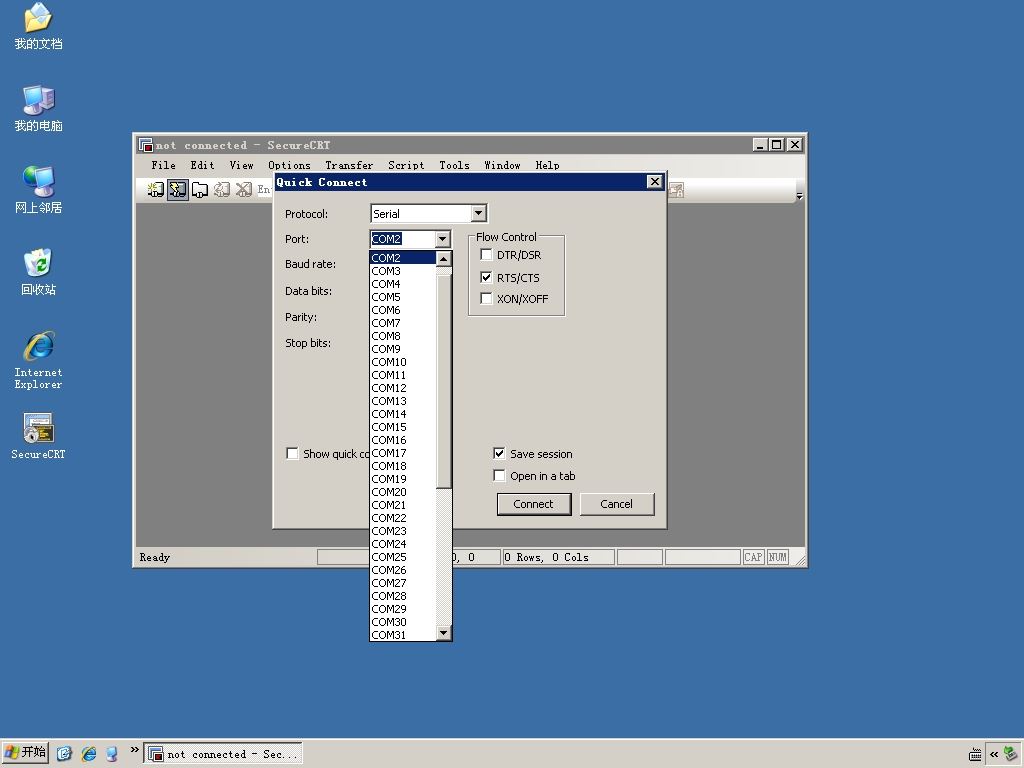Click the port list scrollbar thumb

(x=443, y=381)
